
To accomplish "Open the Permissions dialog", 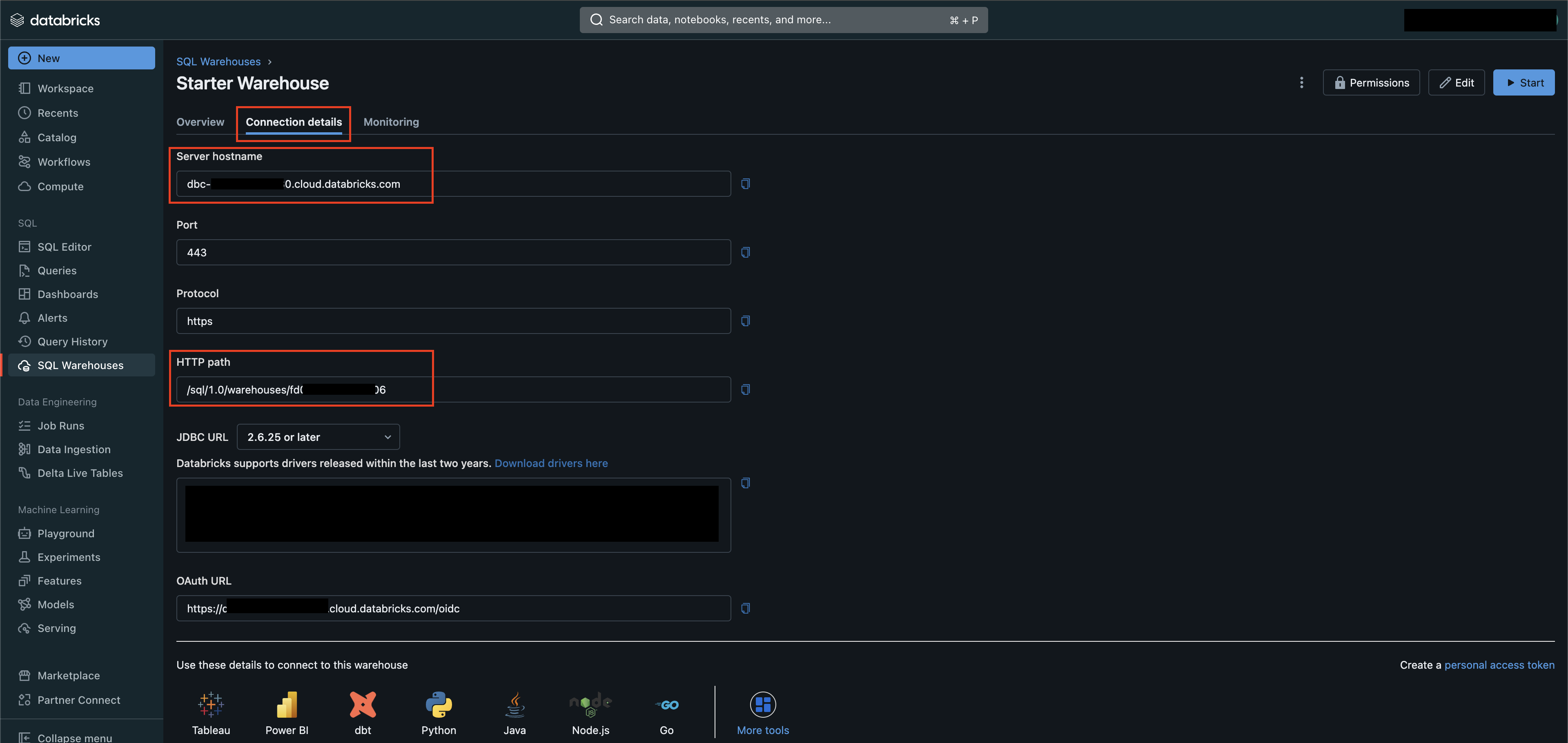I will [1371, 83].
